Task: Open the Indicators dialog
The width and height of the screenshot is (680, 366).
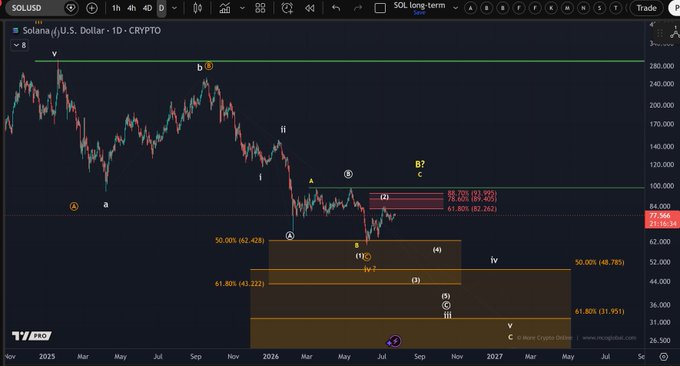Action: [x=225, y=8]
